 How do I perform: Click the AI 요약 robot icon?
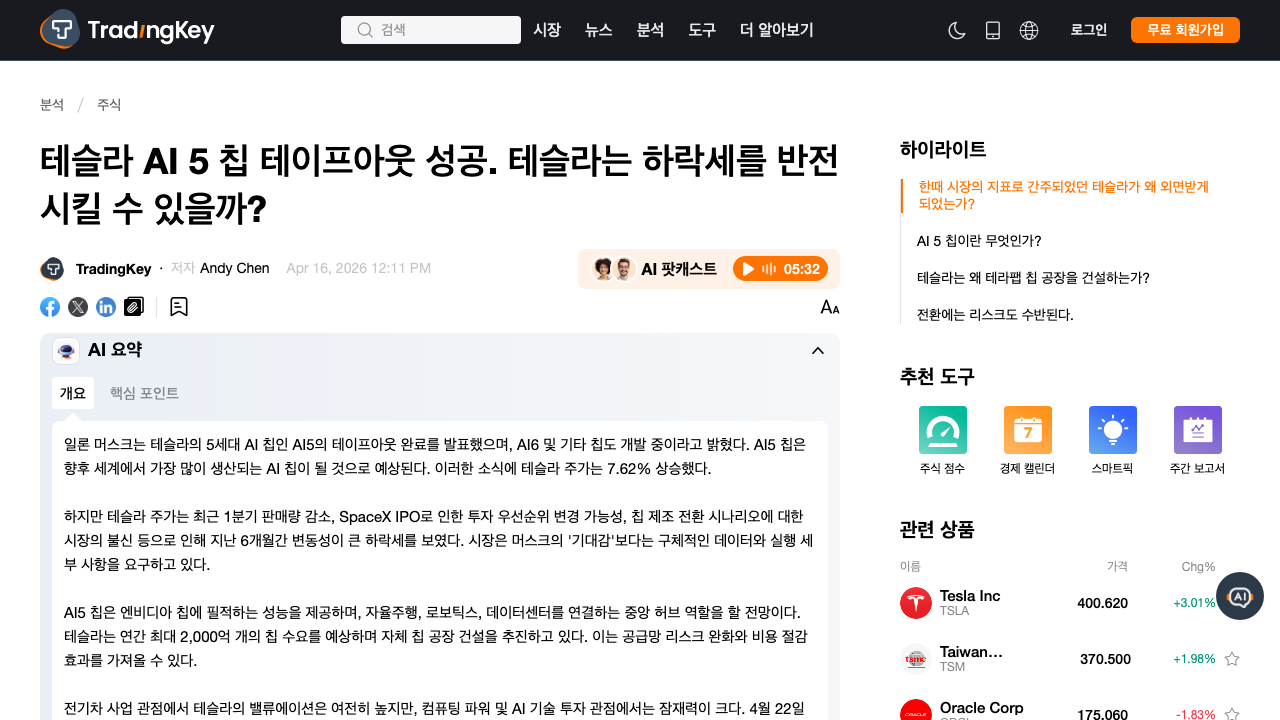pyautogui.click(x=66, y=351)
